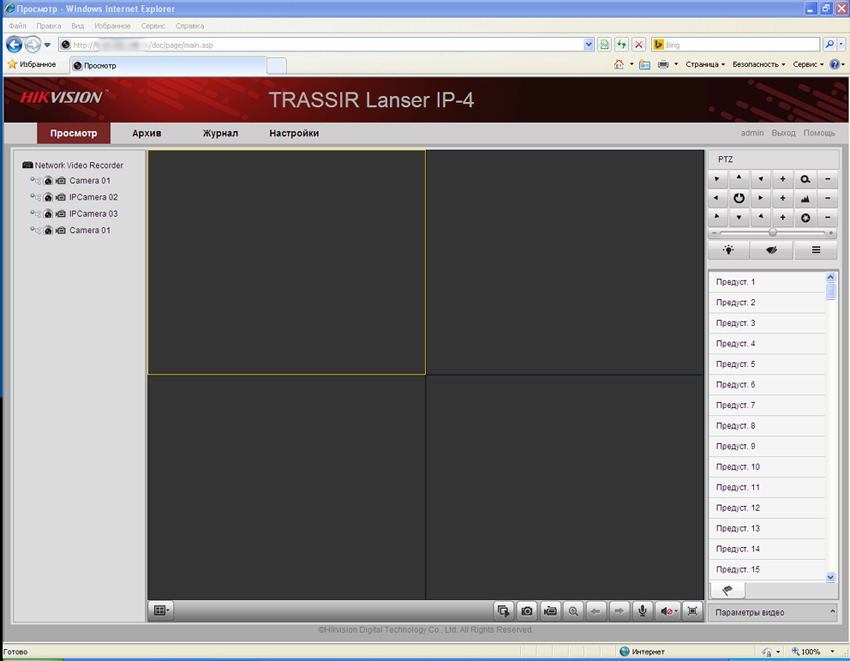Click the focus plus button
This screenshot has width=850, height=661.
(x=782, y=198)
